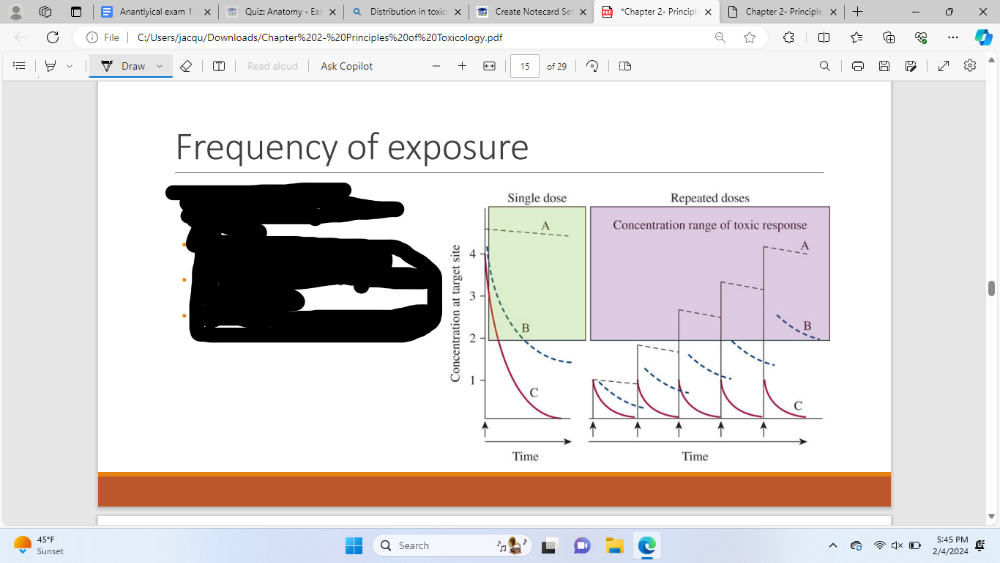Open the PDF table of contents

(x=18, y=66)
